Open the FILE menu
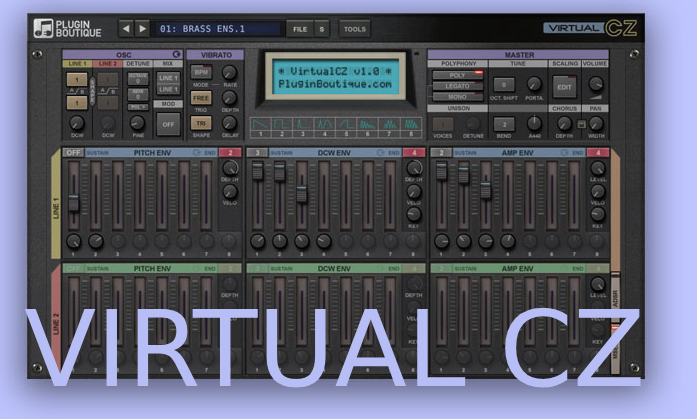 [300, 29]
